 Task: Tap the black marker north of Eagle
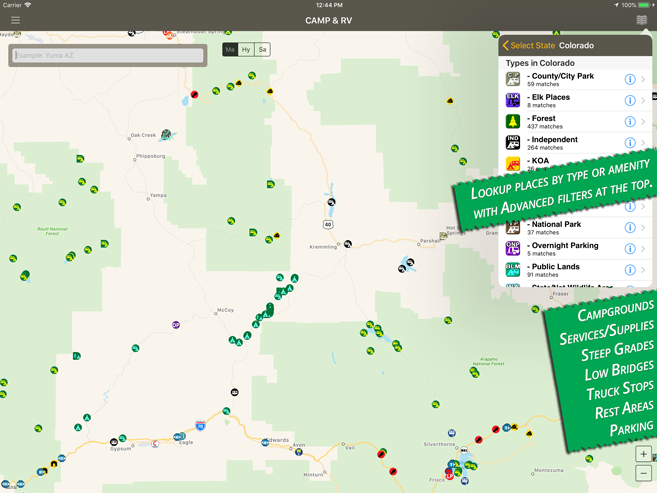pos(235,392)
